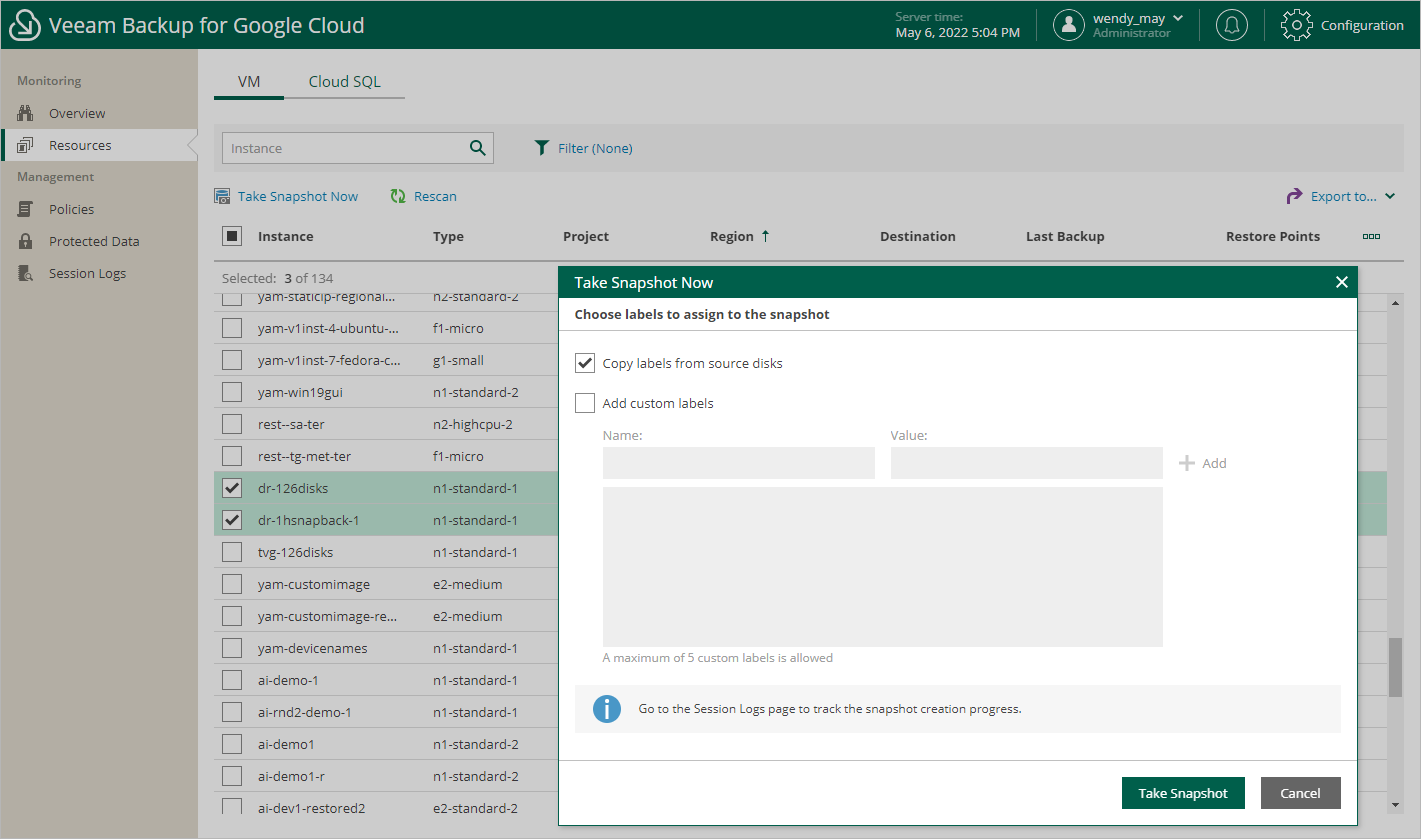1421x839 pixels.
Task: Click the Protected Data lock icon
Action: point(26,241)
